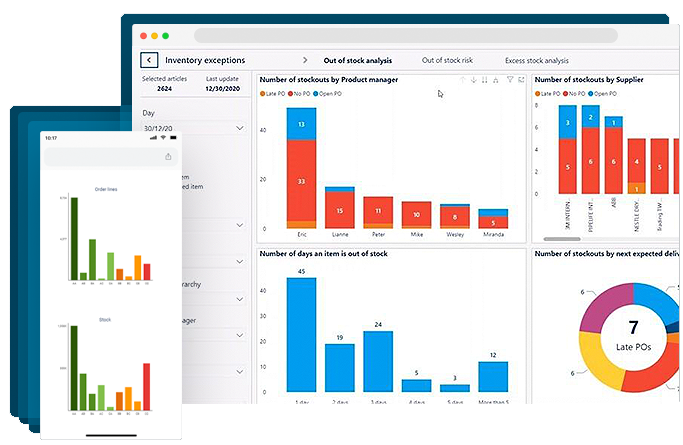Click expand hierarchy fork icon on Product manager chart

click(x=496, y=79)
